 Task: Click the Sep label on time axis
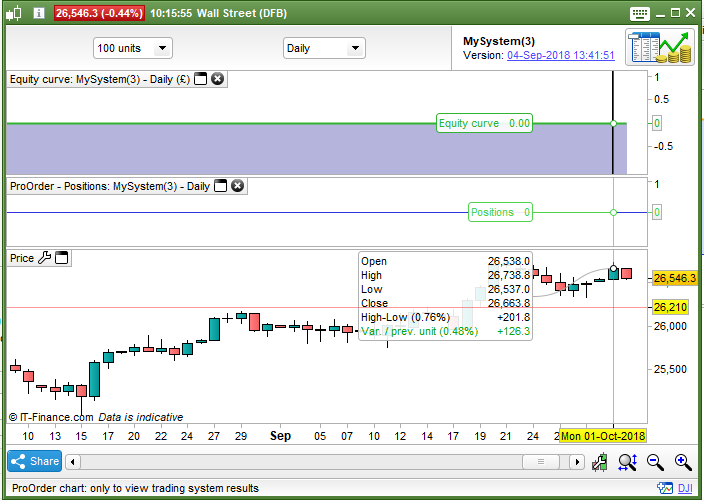click(281, 436)
